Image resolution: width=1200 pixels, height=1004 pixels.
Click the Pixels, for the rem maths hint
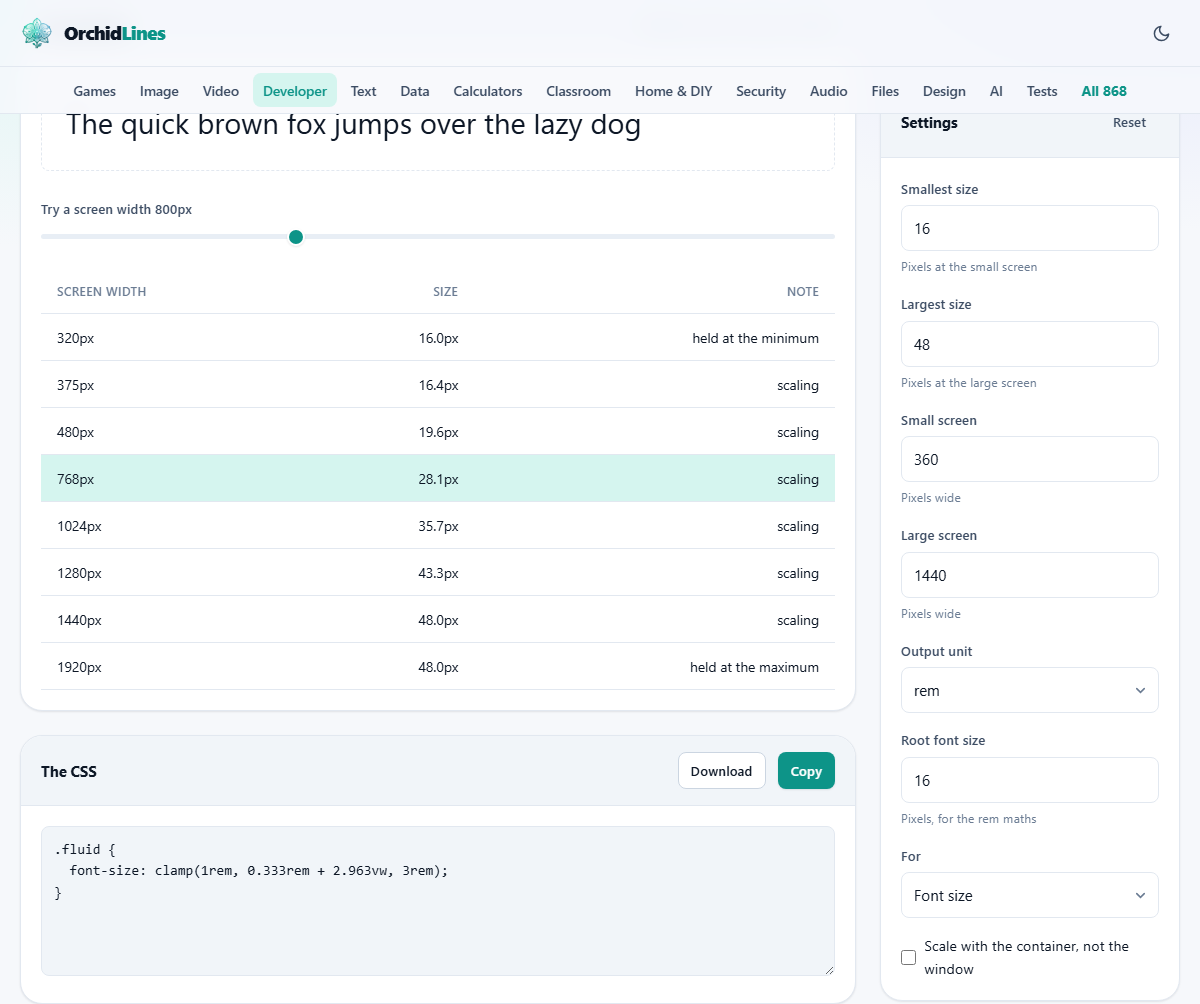(x=968, y=819)
